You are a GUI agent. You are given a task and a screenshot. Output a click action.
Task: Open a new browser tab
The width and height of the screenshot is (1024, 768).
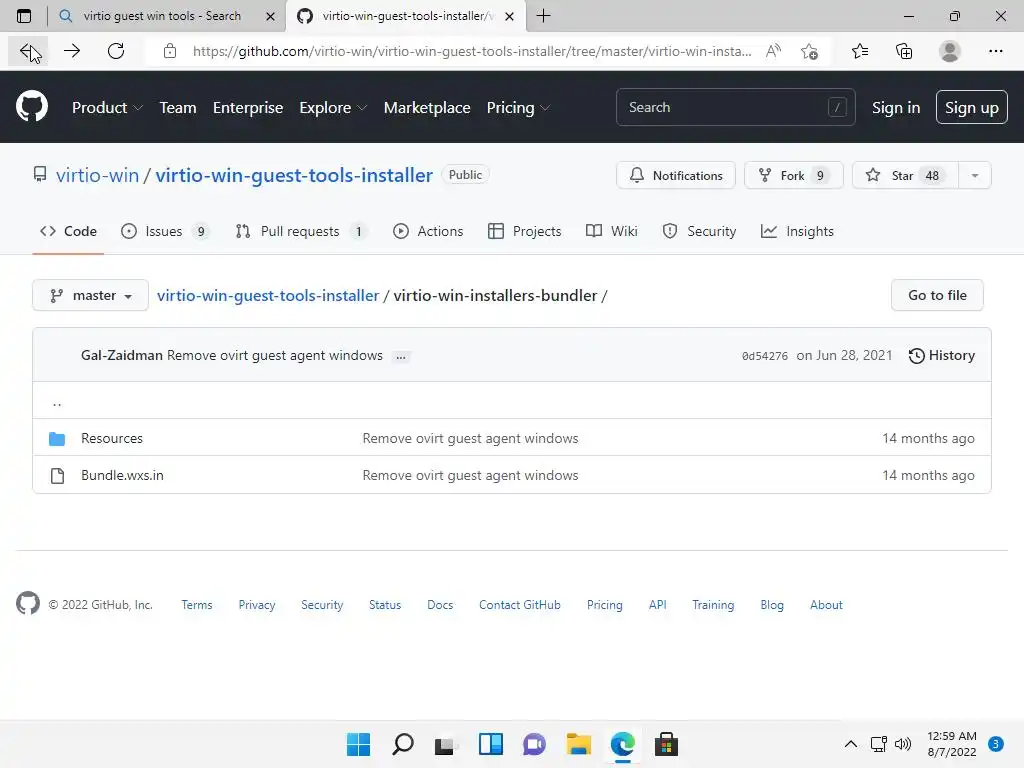click(x=543, y=16)
